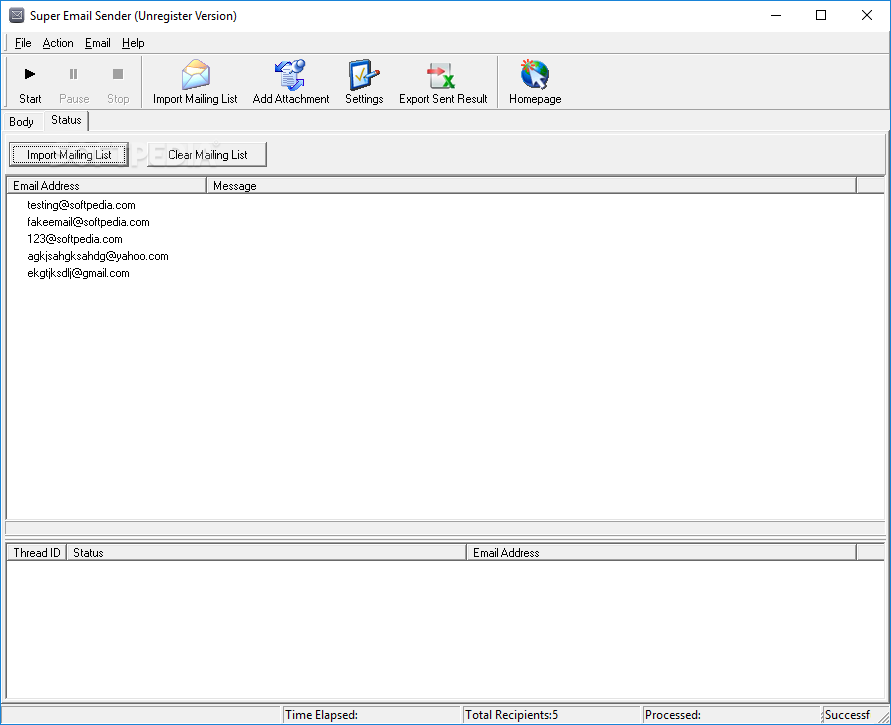Click the Time Elapsed status bar field

371,715
